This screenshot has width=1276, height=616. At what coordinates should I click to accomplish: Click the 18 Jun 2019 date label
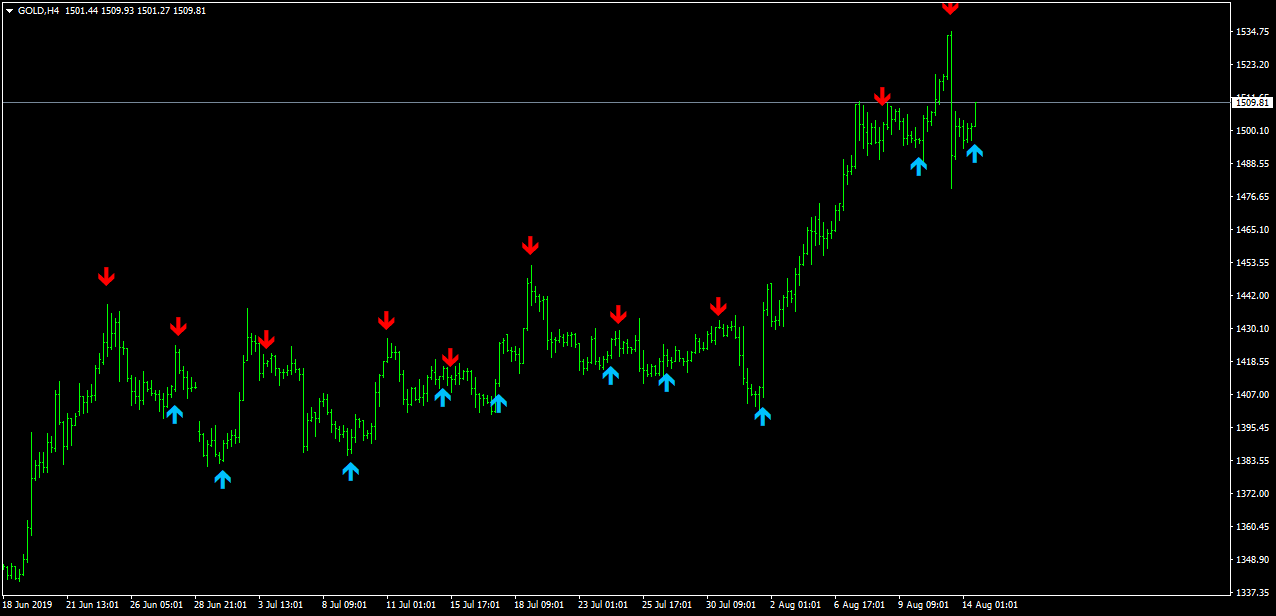point(27,605)
